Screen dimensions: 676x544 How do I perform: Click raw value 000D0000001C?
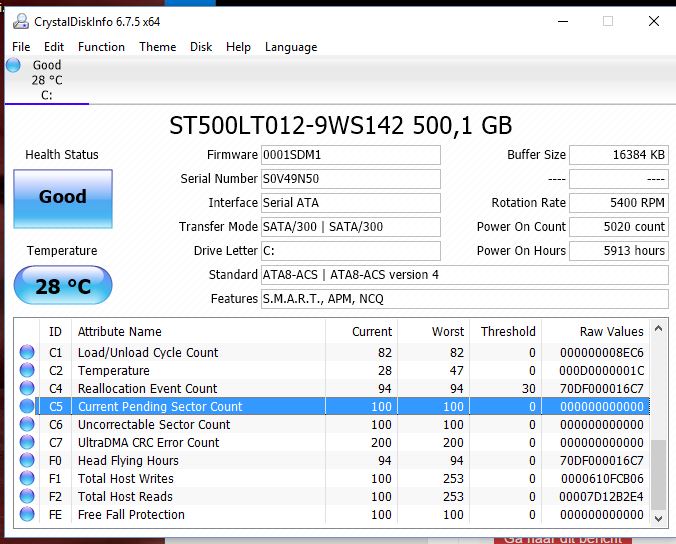coord(601,371)
